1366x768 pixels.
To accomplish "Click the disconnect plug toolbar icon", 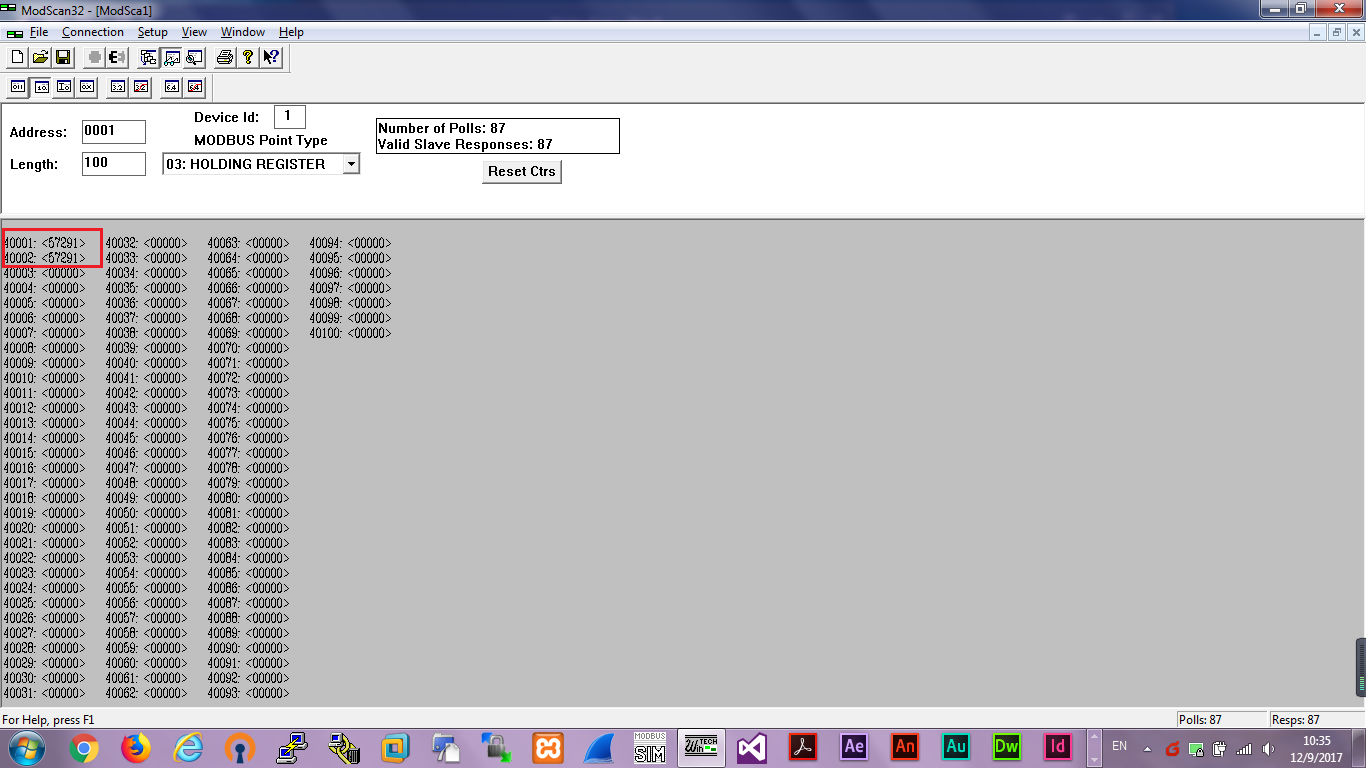I will [x=117, y=58].
